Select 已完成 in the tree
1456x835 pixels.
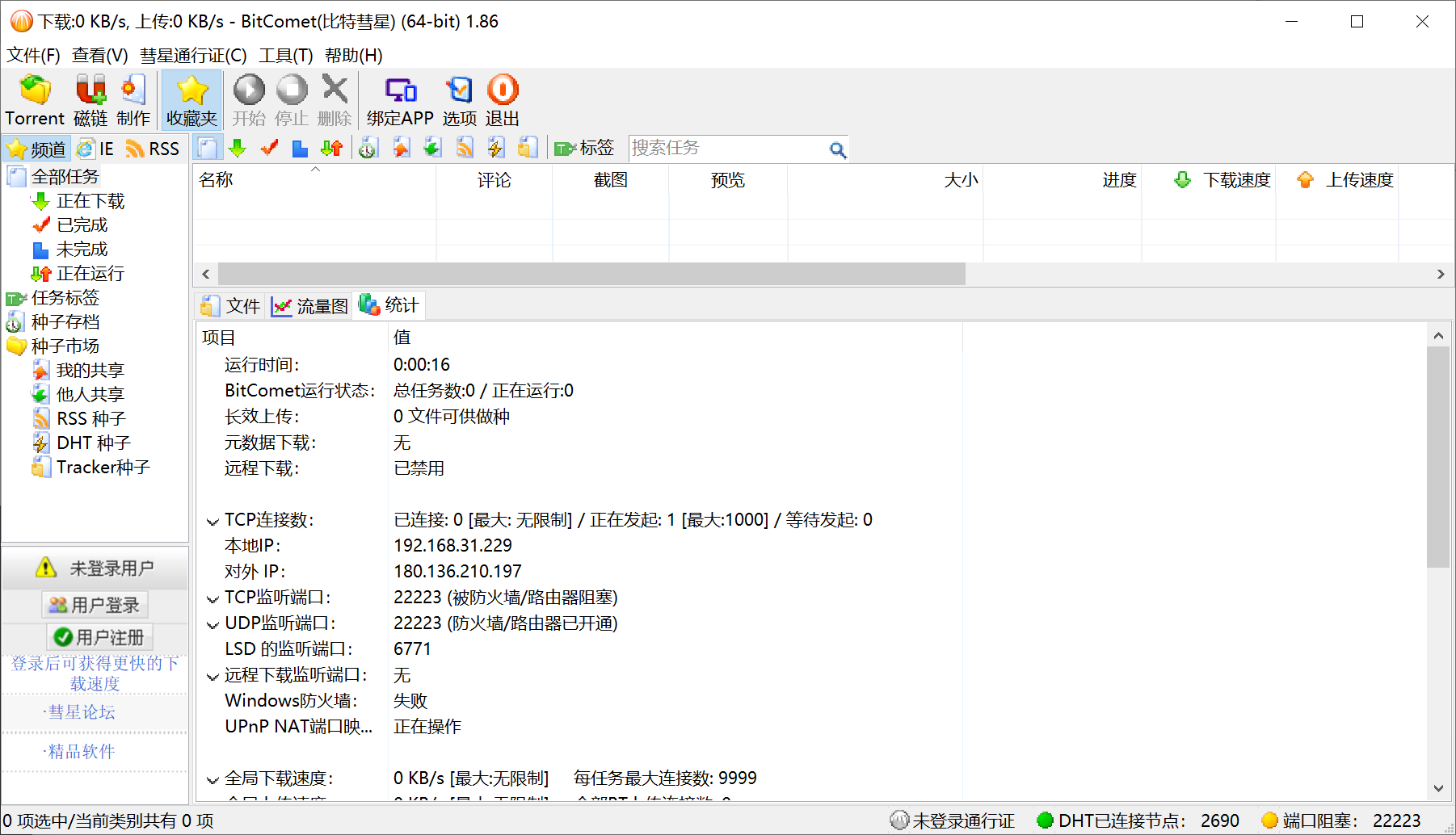coord(82,224)
